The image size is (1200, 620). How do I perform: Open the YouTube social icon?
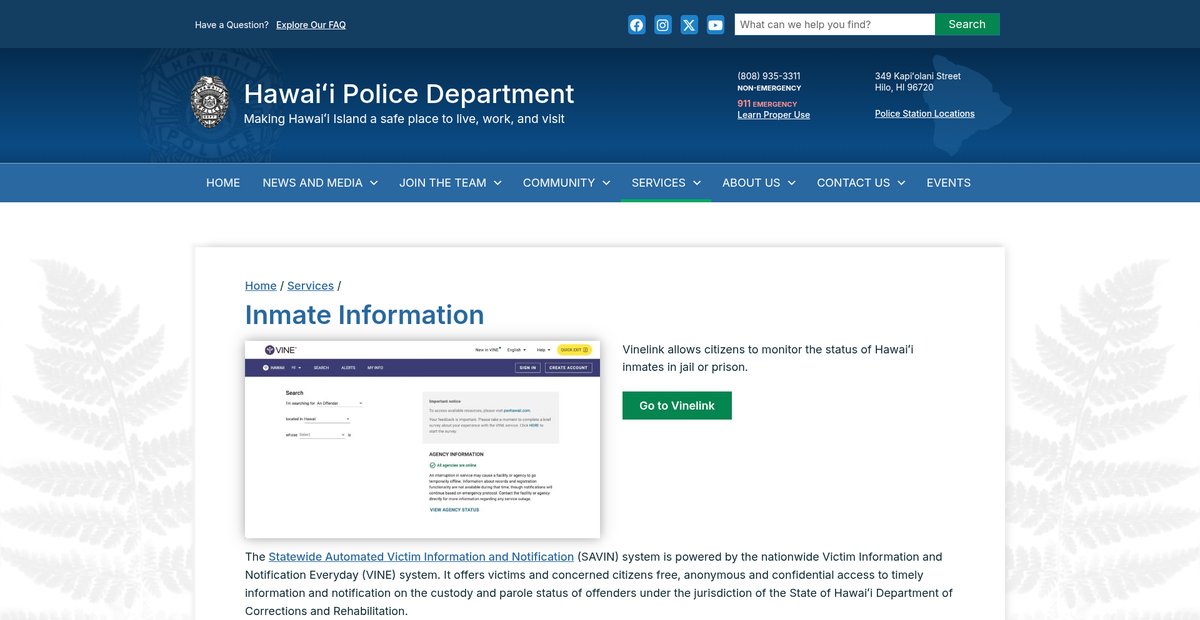(716, 25)
